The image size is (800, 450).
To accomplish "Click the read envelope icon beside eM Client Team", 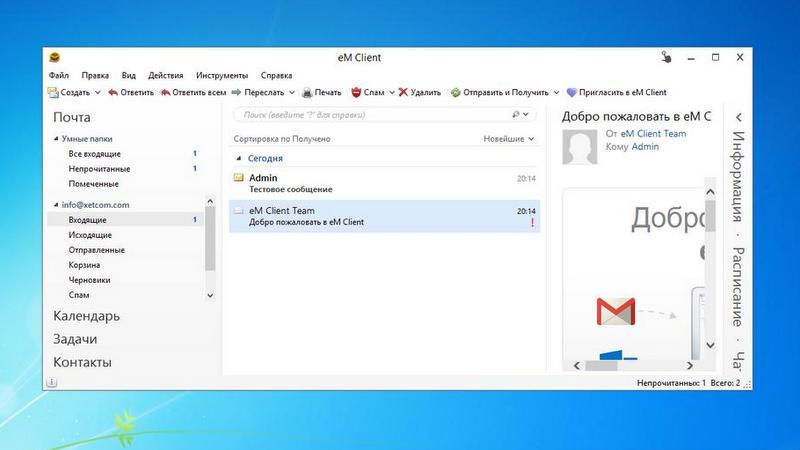I will tap(238, 210).
